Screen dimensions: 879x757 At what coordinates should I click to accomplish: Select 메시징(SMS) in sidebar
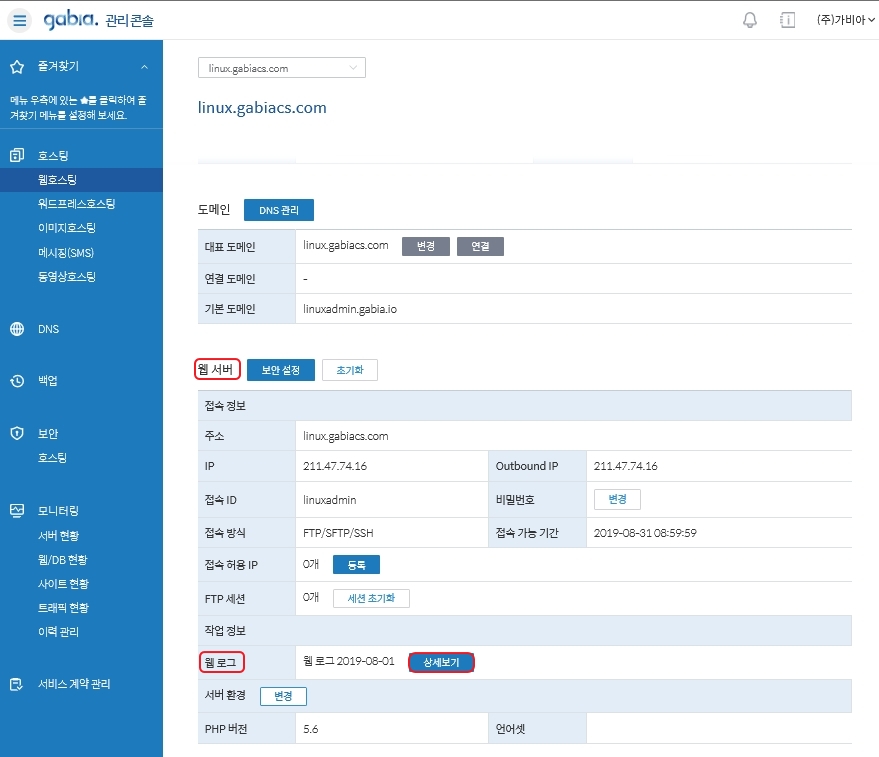click(66, 252)
